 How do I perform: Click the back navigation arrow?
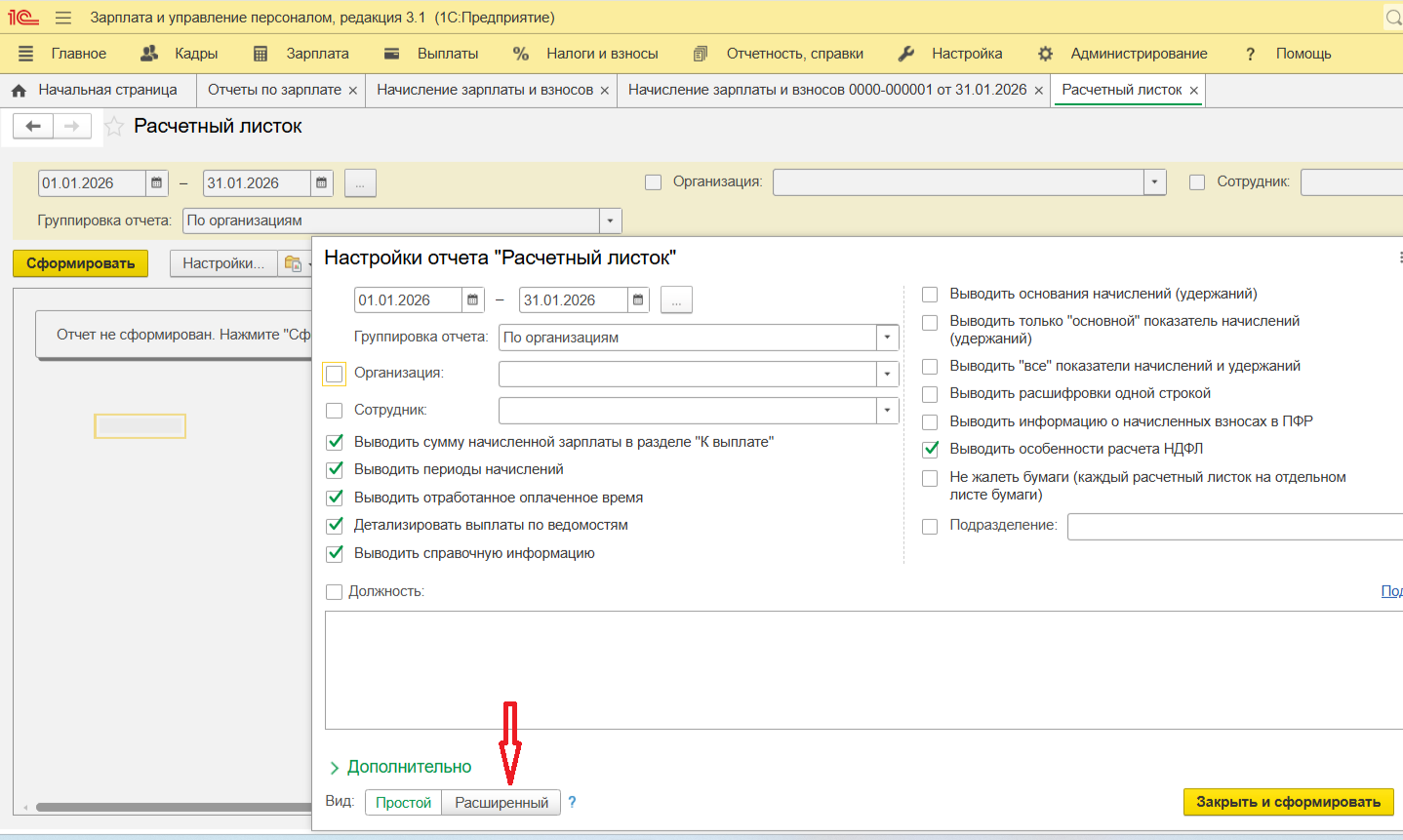pos(33,126)
